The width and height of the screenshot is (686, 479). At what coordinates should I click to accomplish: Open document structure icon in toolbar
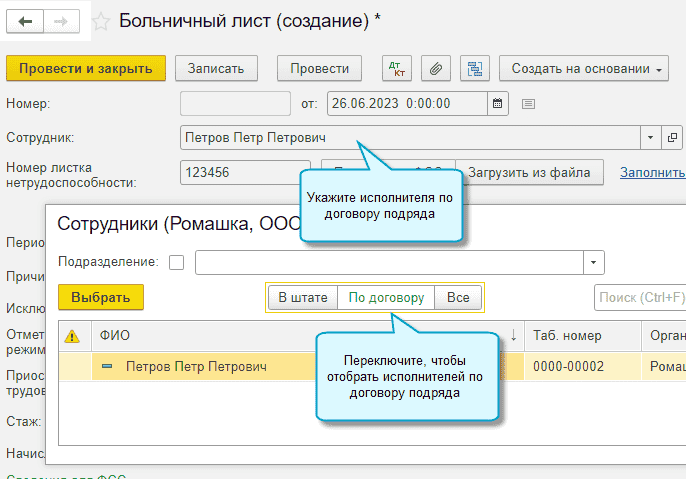coord(475,68)
